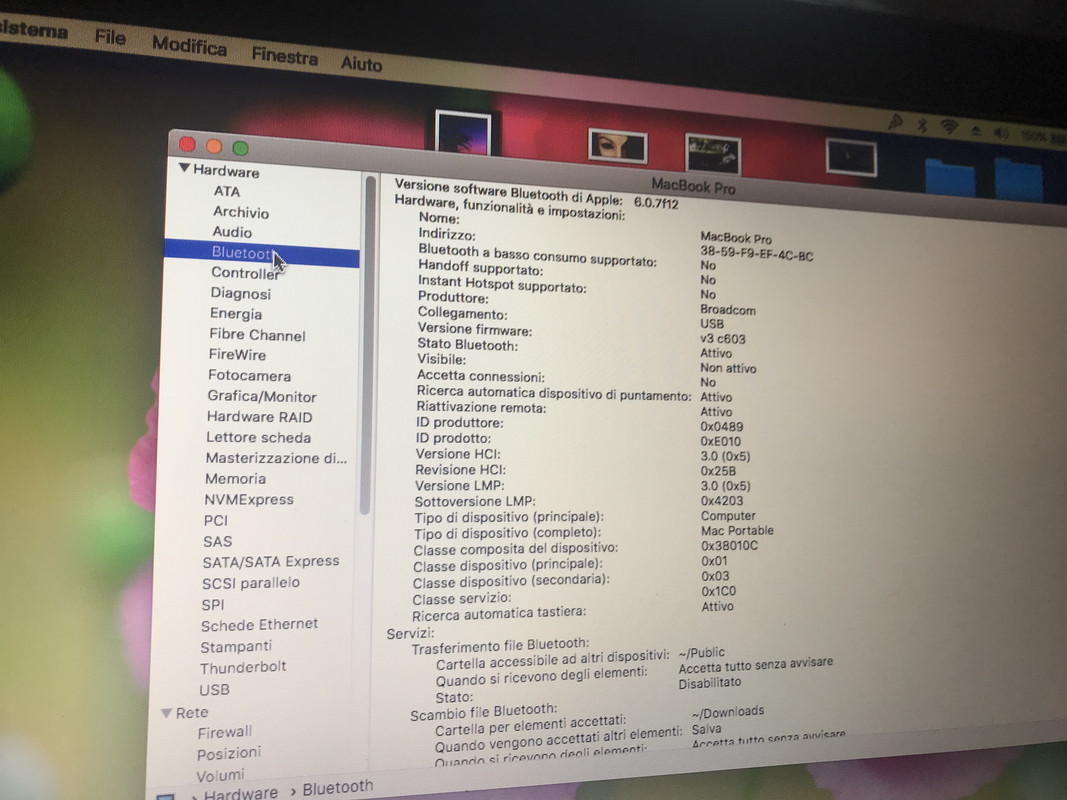This screenshot has width=1067, height=800.
Task: Click the green zoom window button
Action: click(x=240, y=148)
